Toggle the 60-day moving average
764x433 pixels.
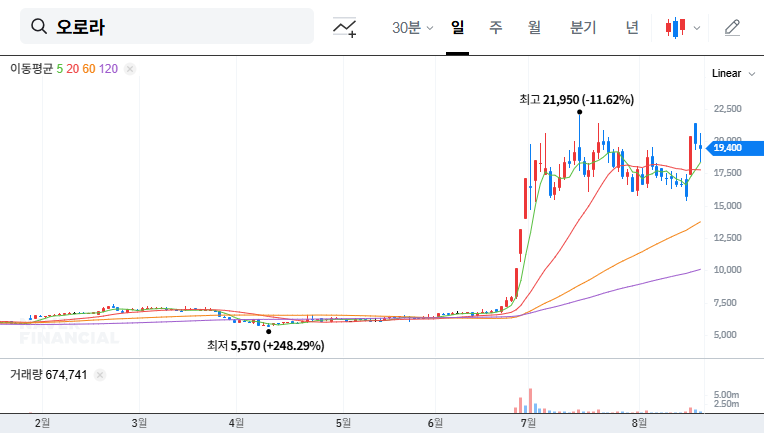click(89, 69)
